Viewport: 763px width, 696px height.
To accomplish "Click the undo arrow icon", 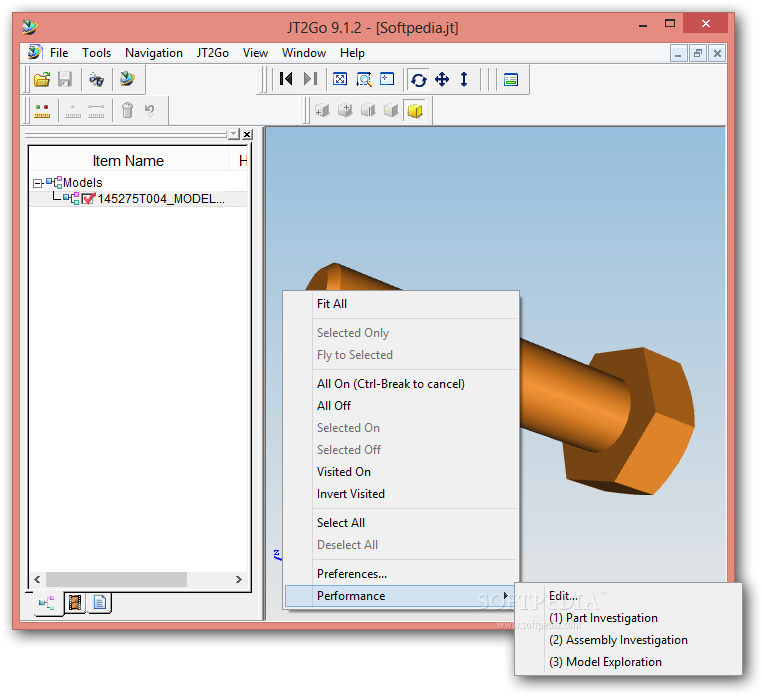I will 150,111.
